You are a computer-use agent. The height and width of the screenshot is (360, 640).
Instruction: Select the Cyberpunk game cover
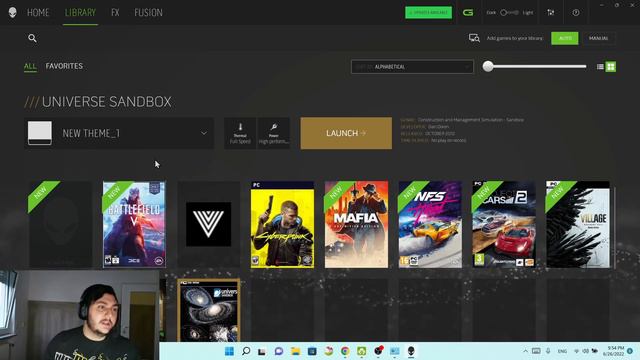282,224
